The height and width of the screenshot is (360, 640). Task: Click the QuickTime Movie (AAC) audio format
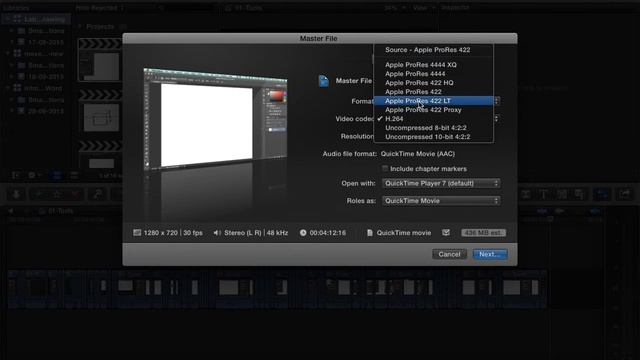point(418,154)
